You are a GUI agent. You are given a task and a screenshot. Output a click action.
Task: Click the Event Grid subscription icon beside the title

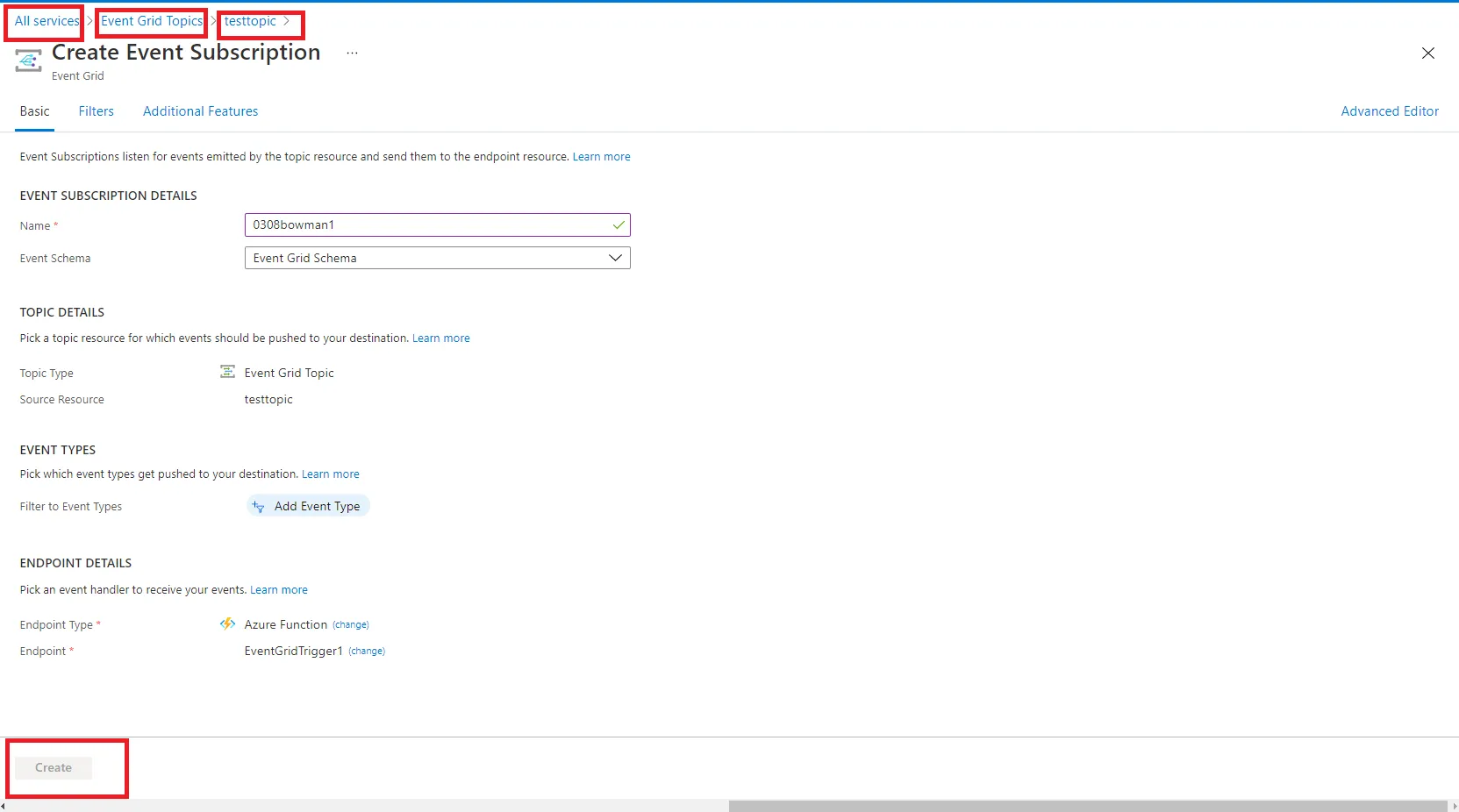click(28, 61)
